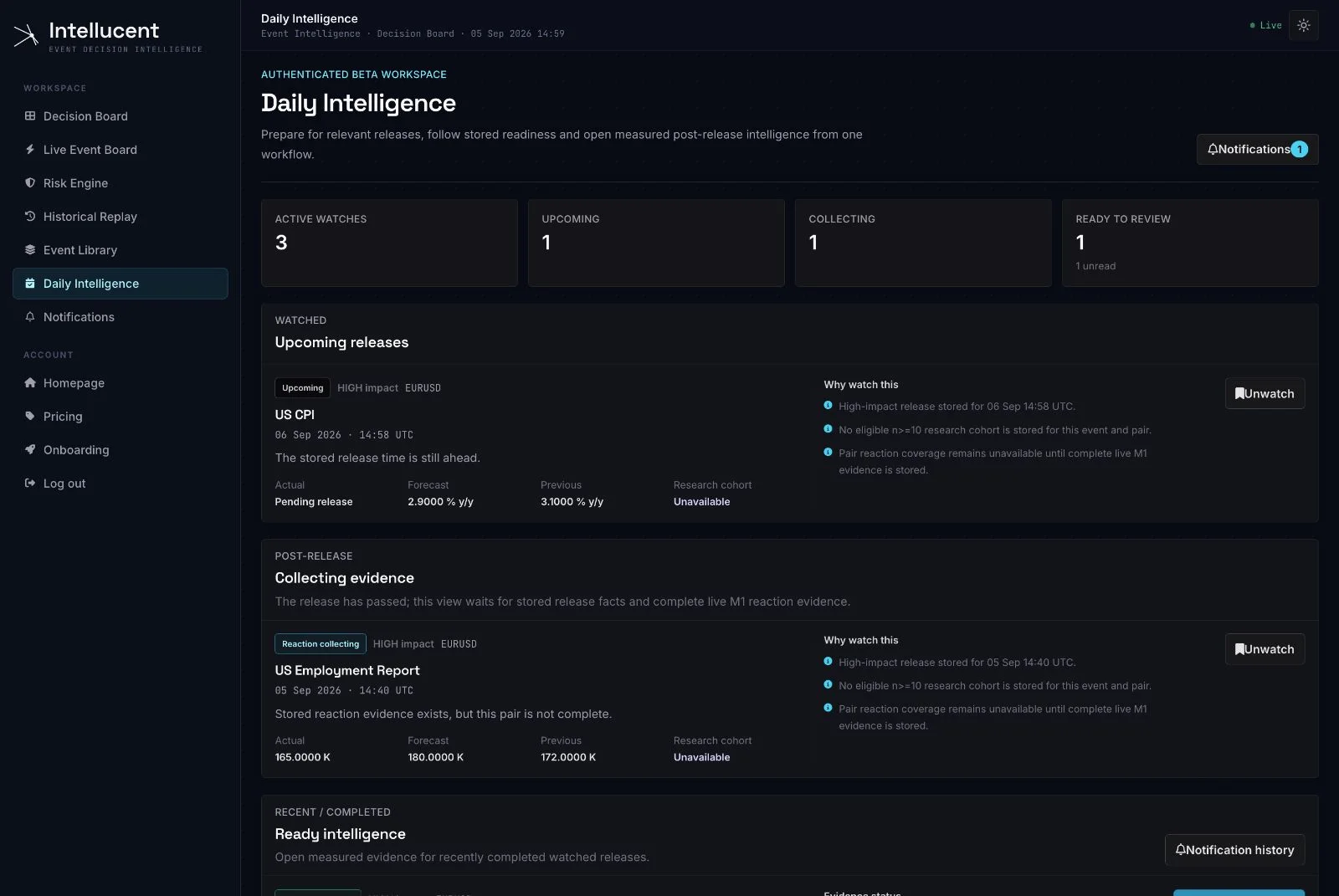Click the Risk Engine shield icon
Screen dimensions: 1339x896
[30, 183]
